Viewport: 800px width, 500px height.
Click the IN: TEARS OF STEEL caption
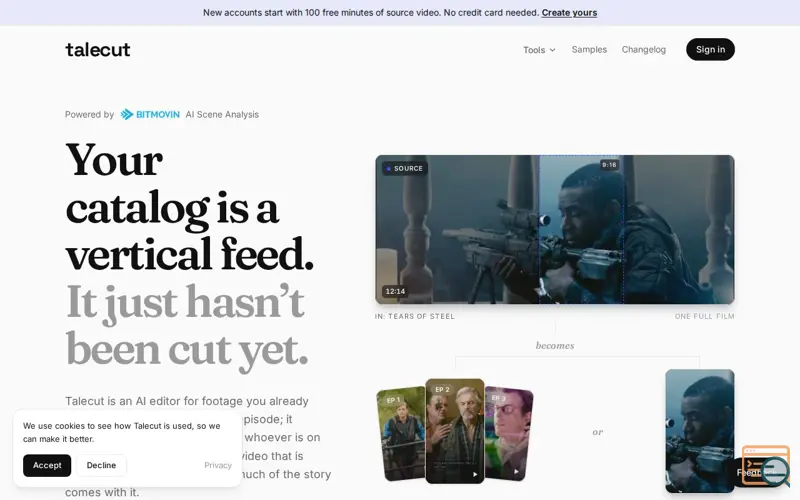[x=414, y=316]
